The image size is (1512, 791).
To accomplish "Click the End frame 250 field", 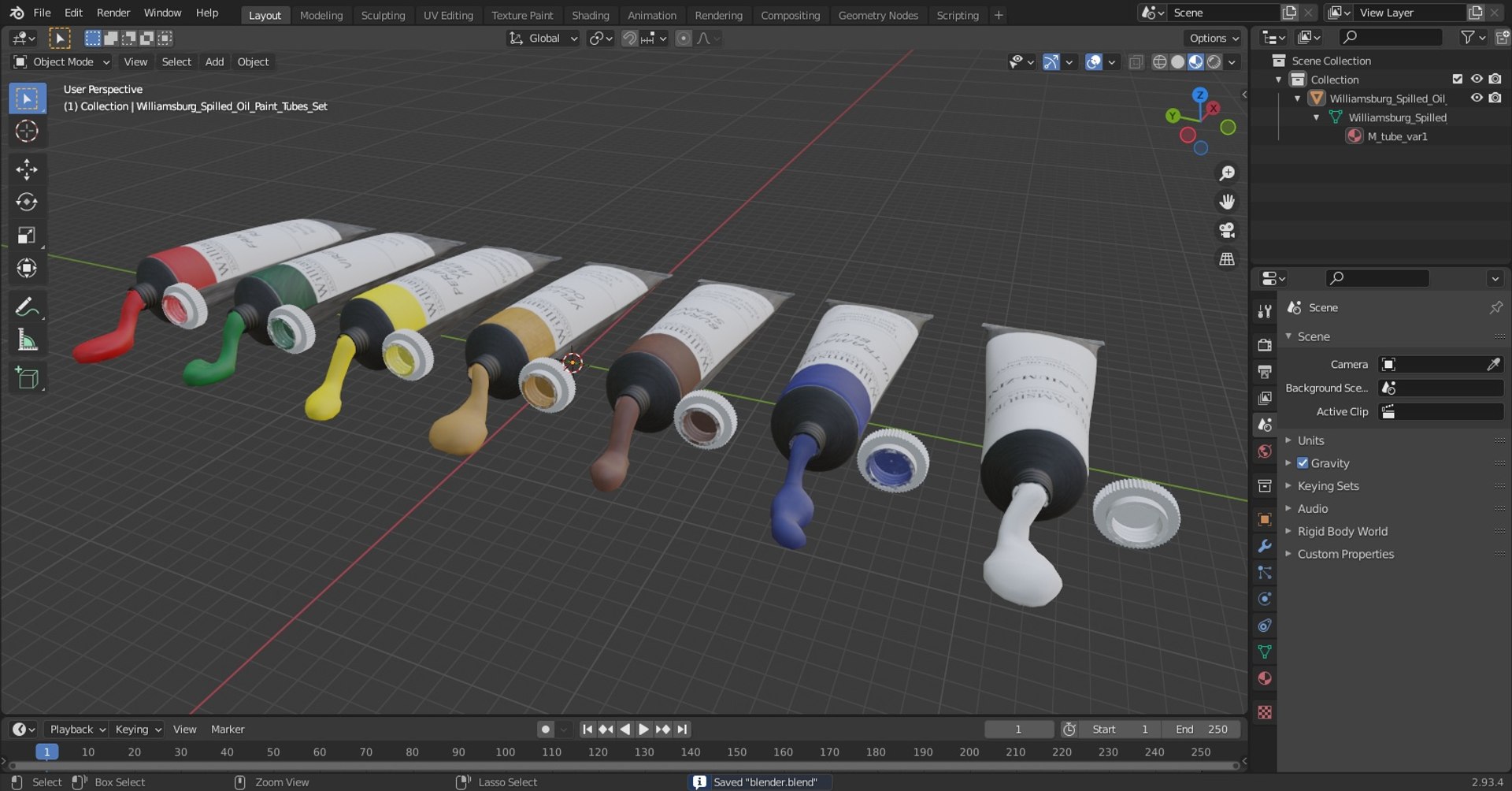I will pos(1202,730).
